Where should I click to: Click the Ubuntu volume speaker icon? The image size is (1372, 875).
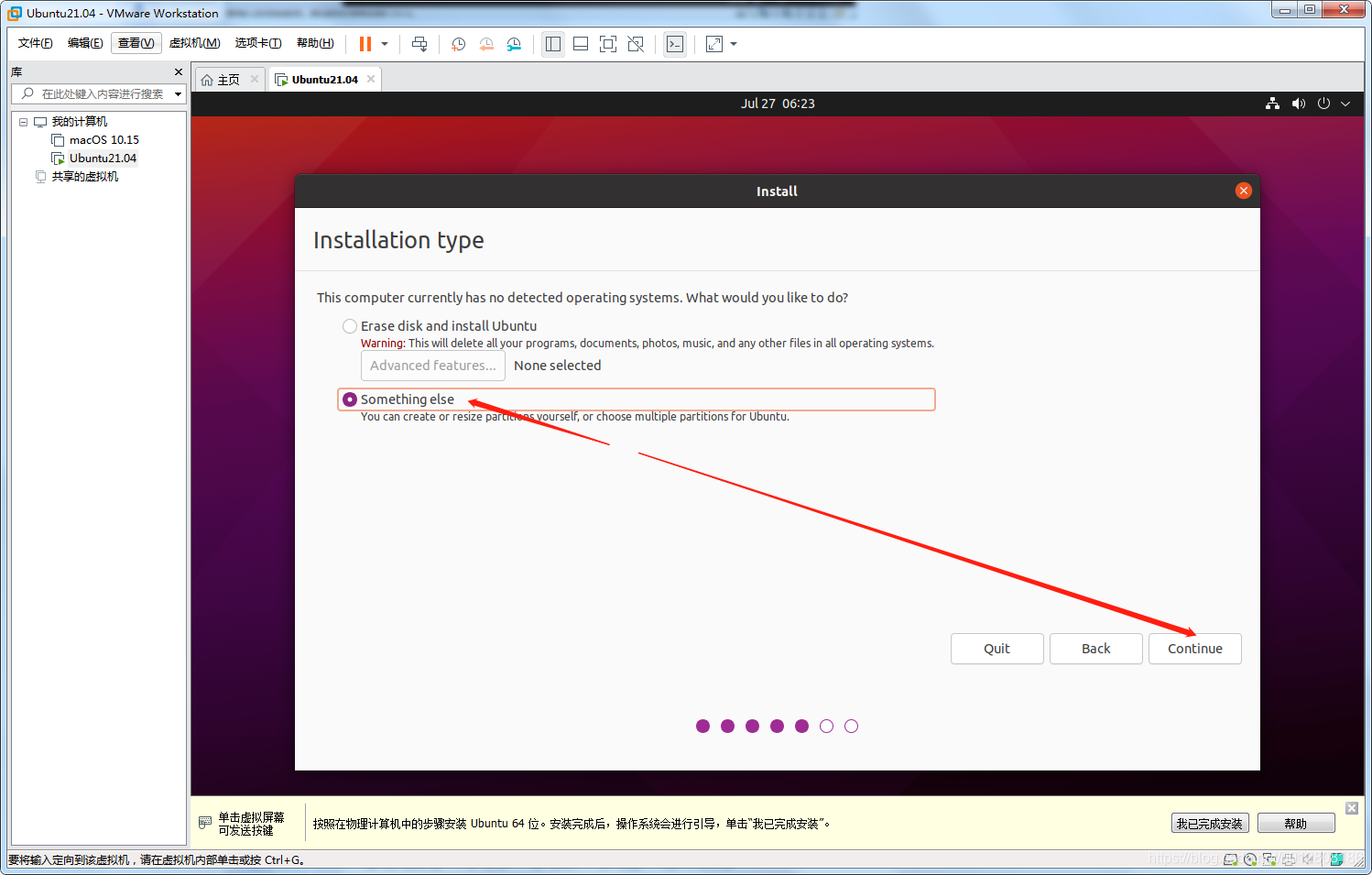click(1298, 104)
